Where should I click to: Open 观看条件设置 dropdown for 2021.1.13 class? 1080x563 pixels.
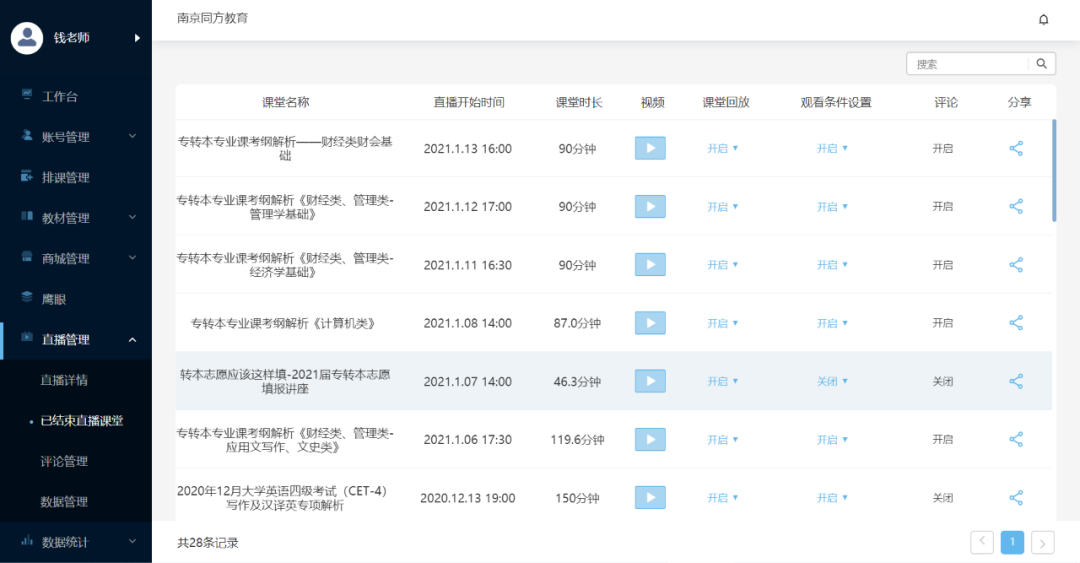tap(832, 148)
